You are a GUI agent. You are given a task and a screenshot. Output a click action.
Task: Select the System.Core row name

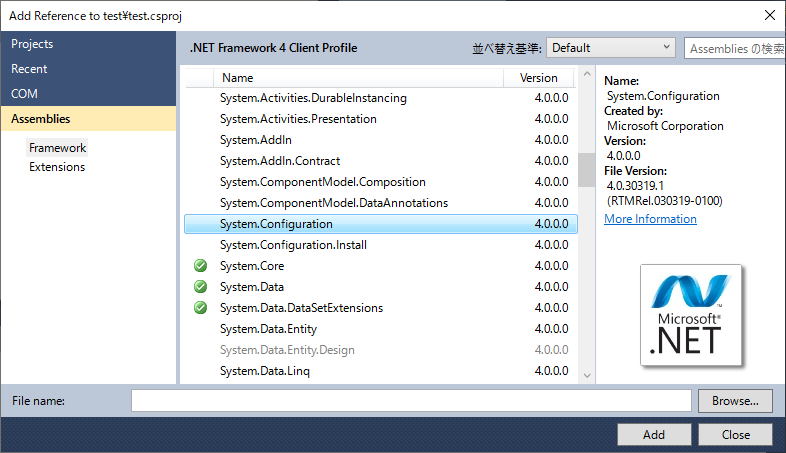click(x=252, y=266)
